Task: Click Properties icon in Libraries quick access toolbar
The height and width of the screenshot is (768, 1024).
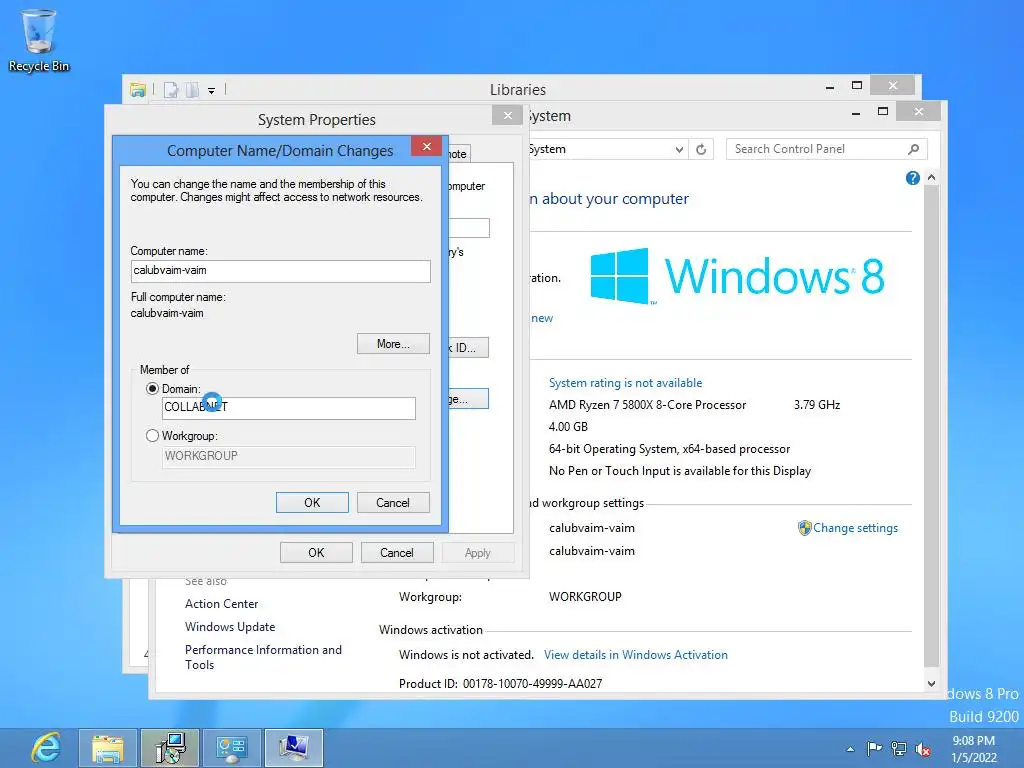Action: coord(170,89)
